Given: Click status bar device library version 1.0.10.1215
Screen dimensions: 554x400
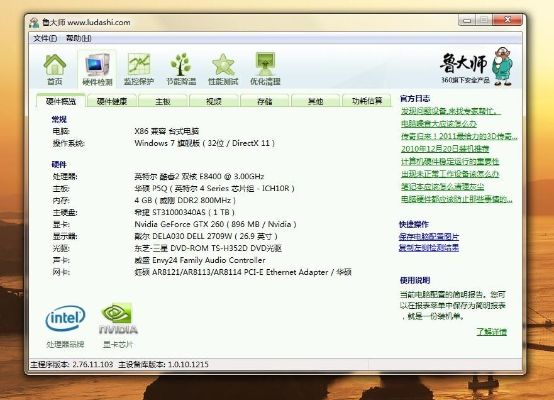Looking at the screenshot, I should [x=164, y=364].
